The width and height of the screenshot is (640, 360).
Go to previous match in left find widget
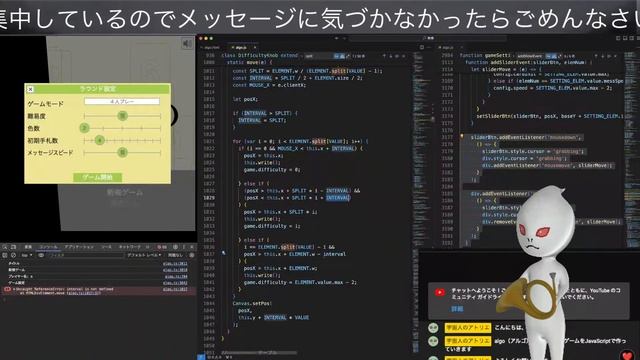coord(384,56)
